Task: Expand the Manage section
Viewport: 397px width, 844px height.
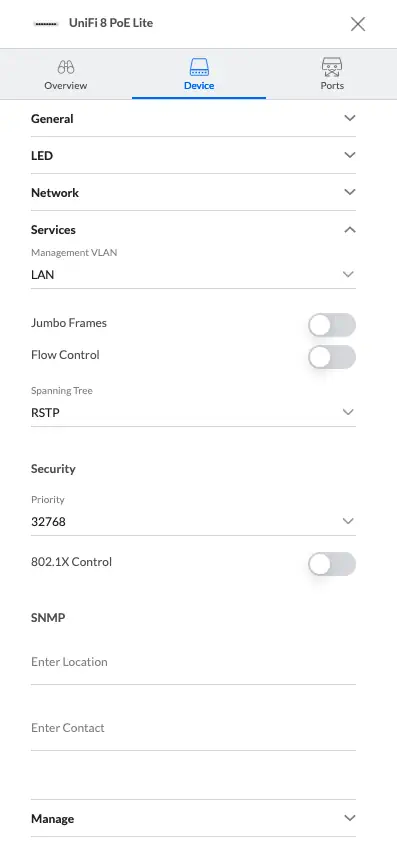Action: pos(193,819)
